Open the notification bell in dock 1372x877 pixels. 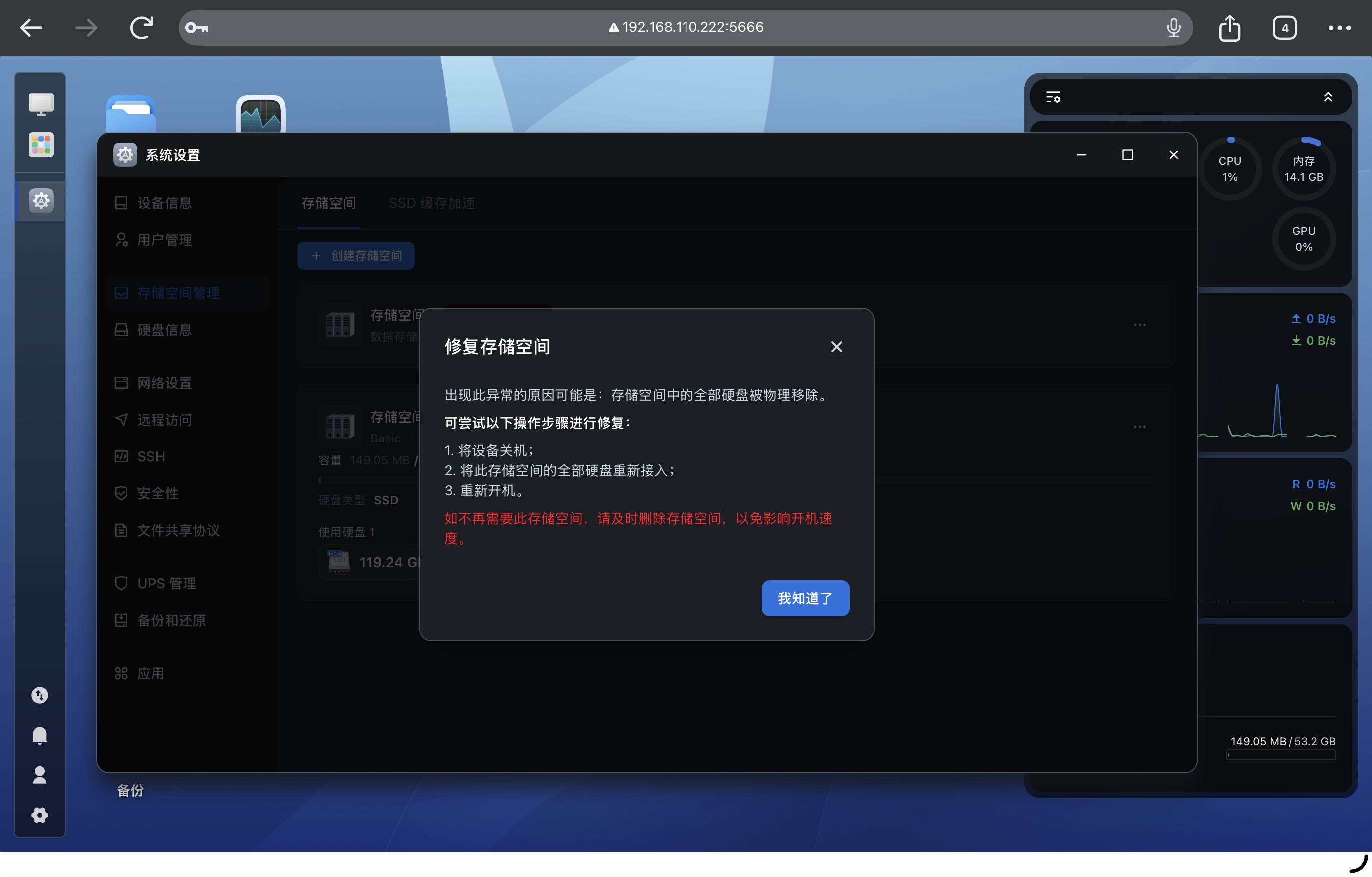tap(40, 735)
